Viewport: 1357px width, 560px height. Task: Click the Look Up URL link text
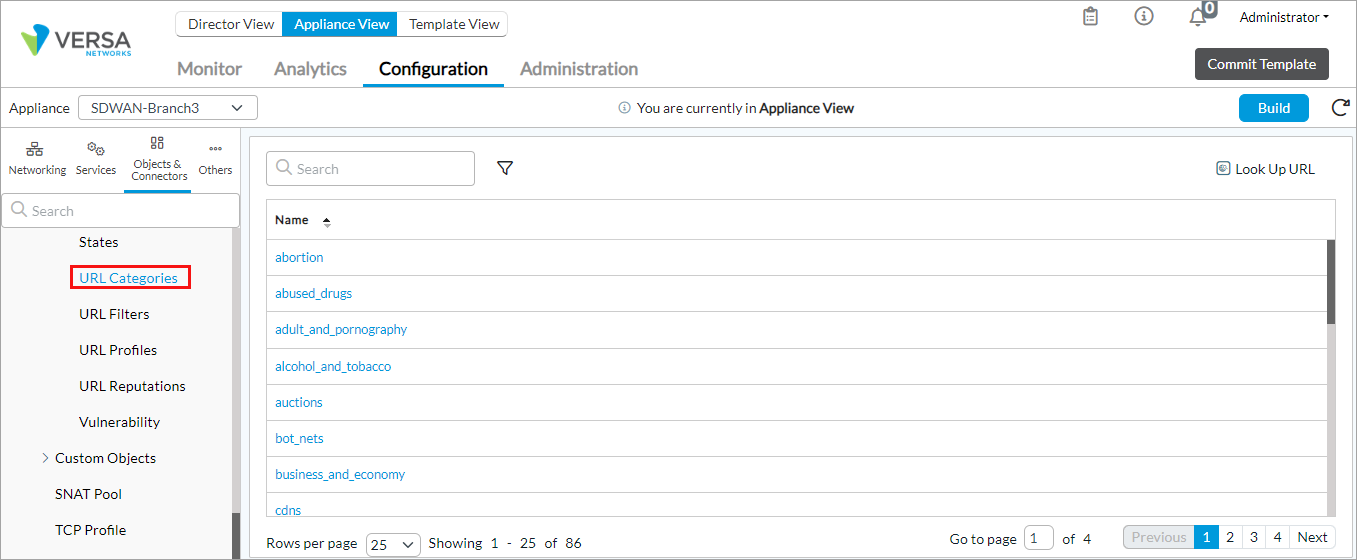tap(1275, 169)
